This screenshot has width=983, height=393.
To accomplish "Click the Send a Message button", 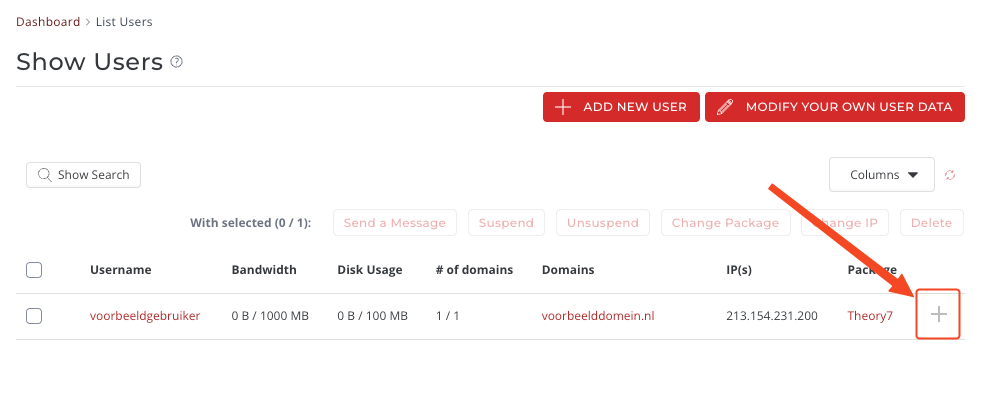I will 395,223.
